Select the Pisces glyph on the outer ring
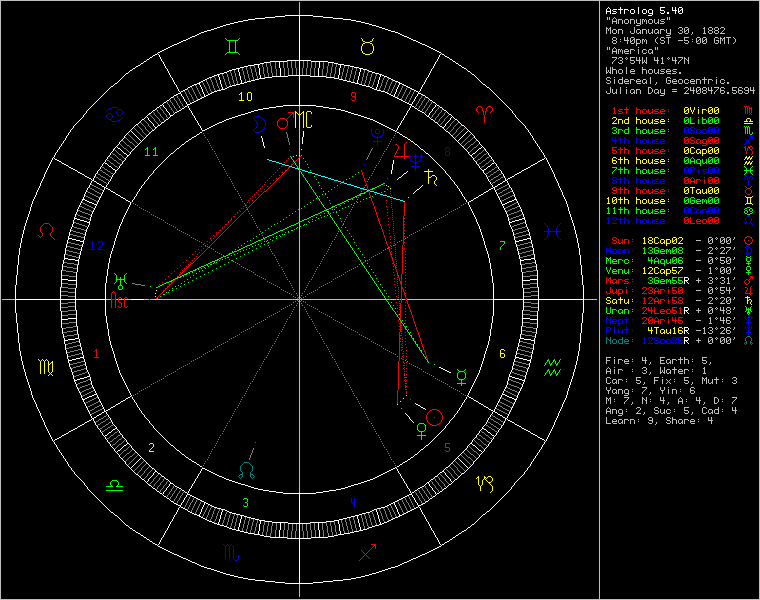The width and height of the screenshot is (760, 600). [553, 232]
